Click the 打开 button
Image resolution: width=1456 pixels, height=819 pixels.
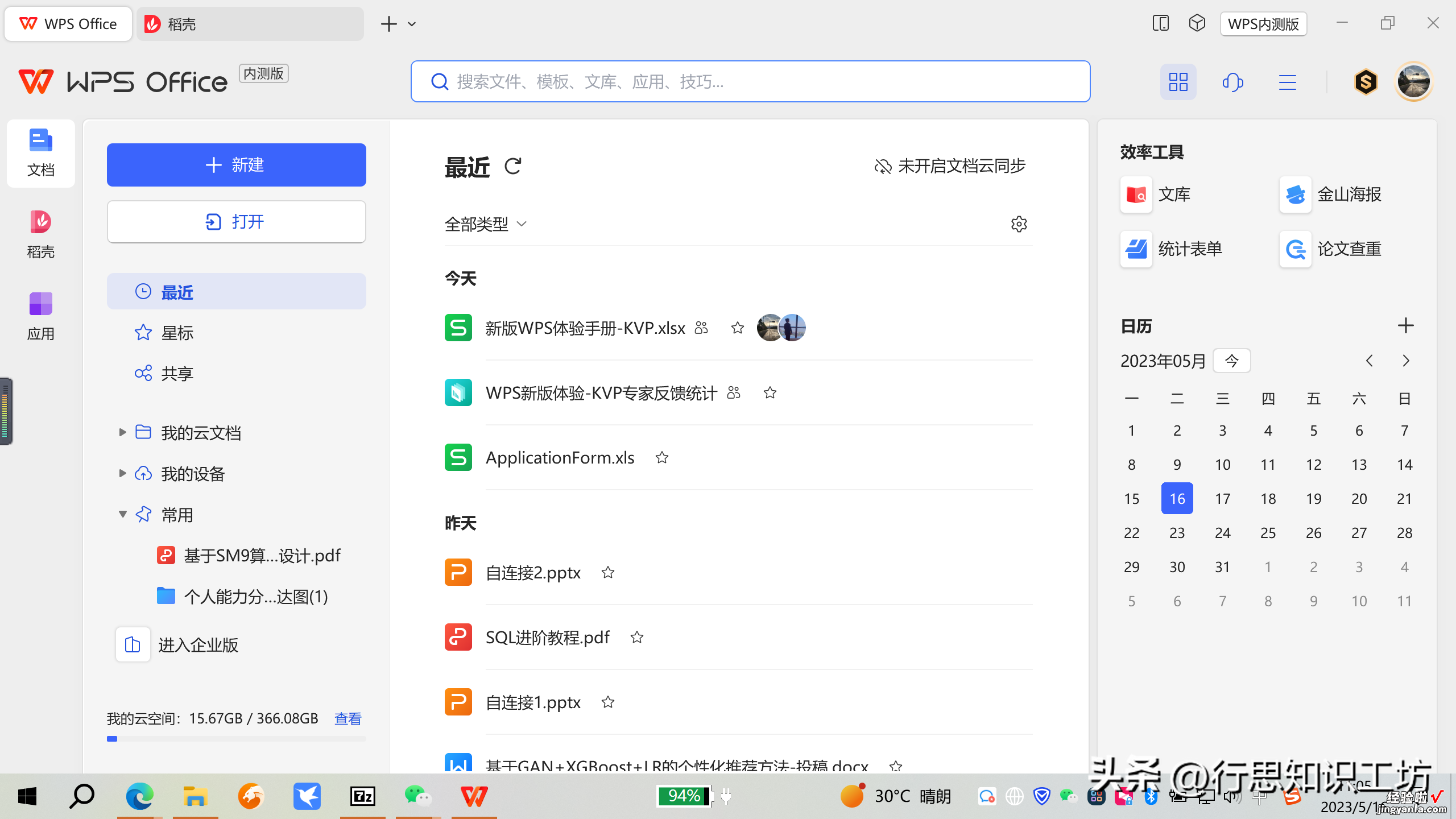click(237, 222)
